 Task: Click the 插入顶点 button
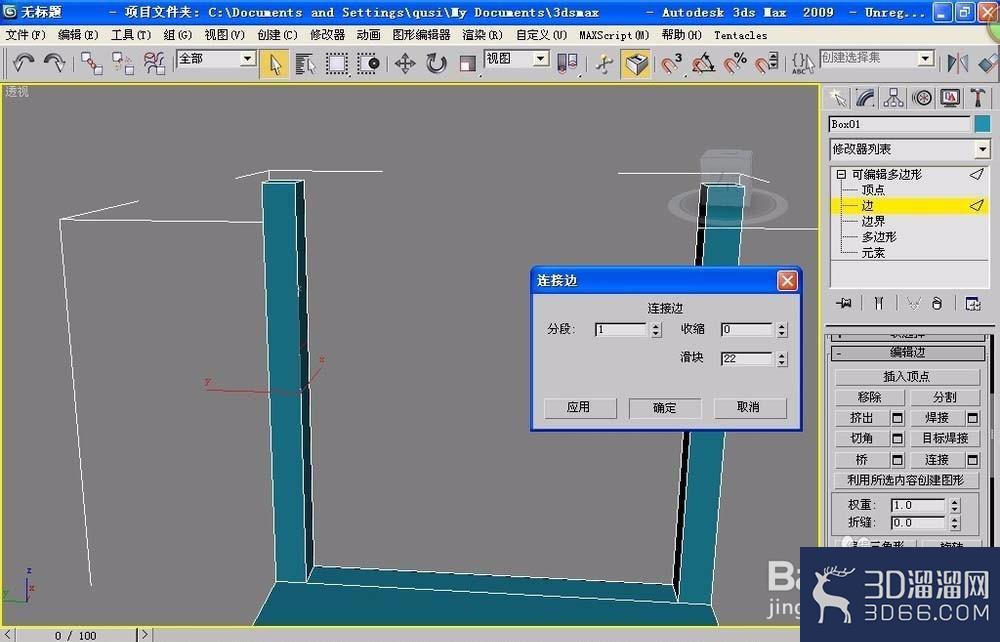(x=907, y=377)
